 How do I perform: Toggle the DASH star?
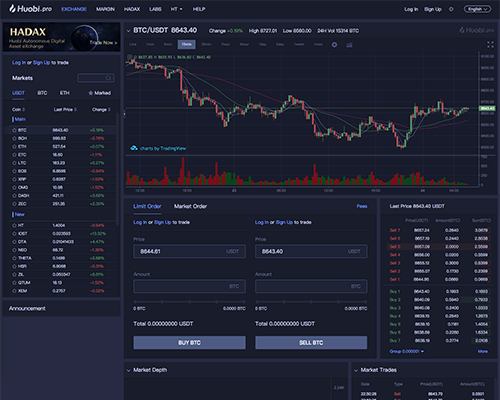point(14,195)
